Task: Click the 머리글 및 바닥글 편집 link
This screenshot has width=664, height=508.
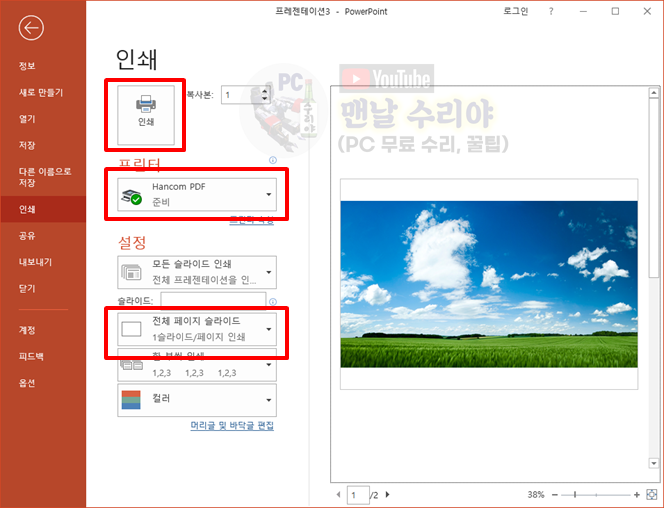Action: tap(232, 425)
